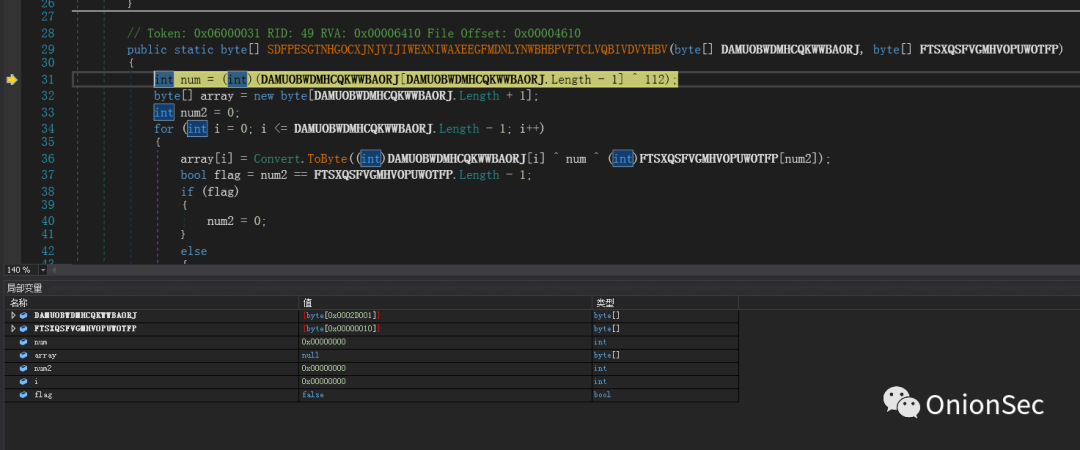Click the 值 column header
The width and height of the screenshot is (1080, 450).
coord(307,303)
